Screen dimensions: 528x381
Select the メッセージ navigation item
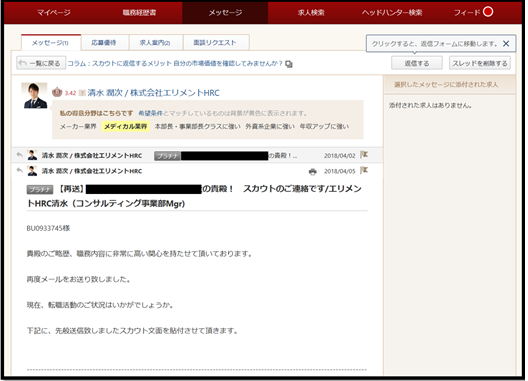click(x=225, y=12)
